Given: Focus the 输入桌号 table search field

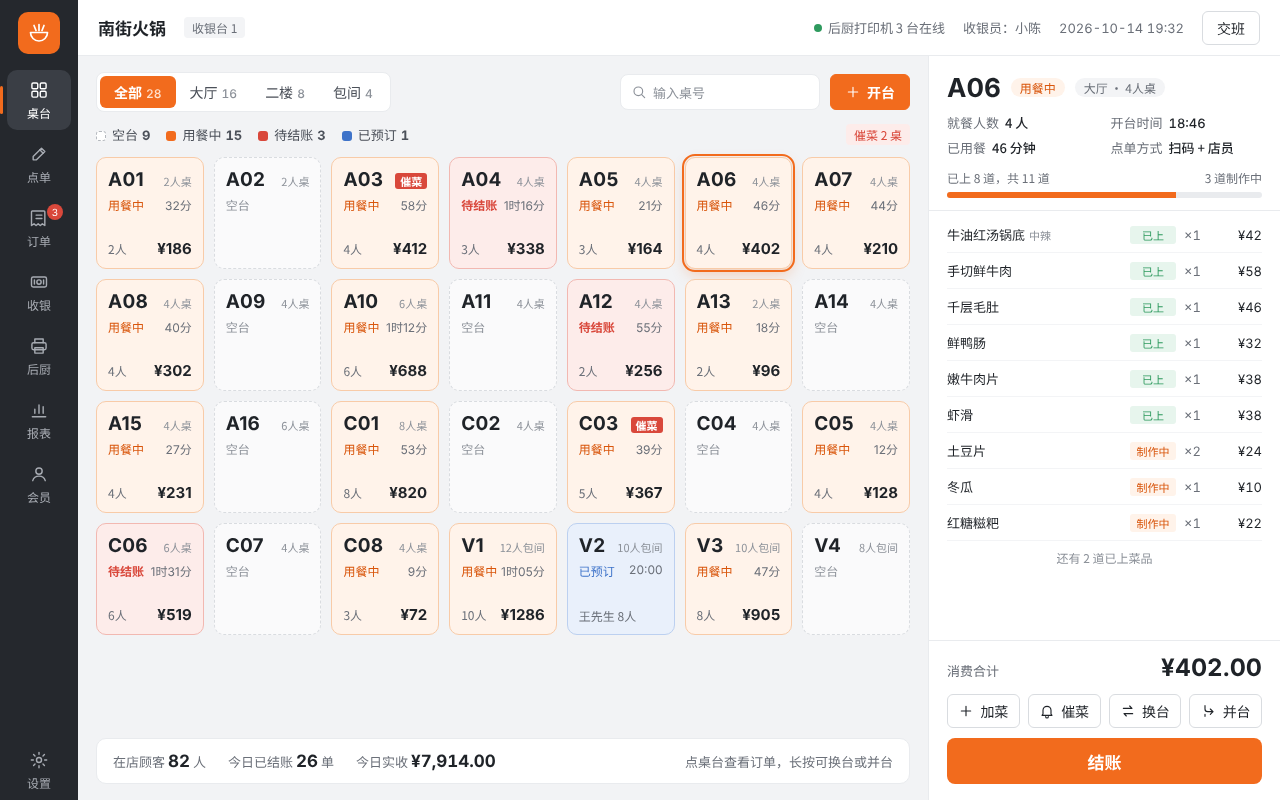Looking at the screenshot, I should point(720,92).
